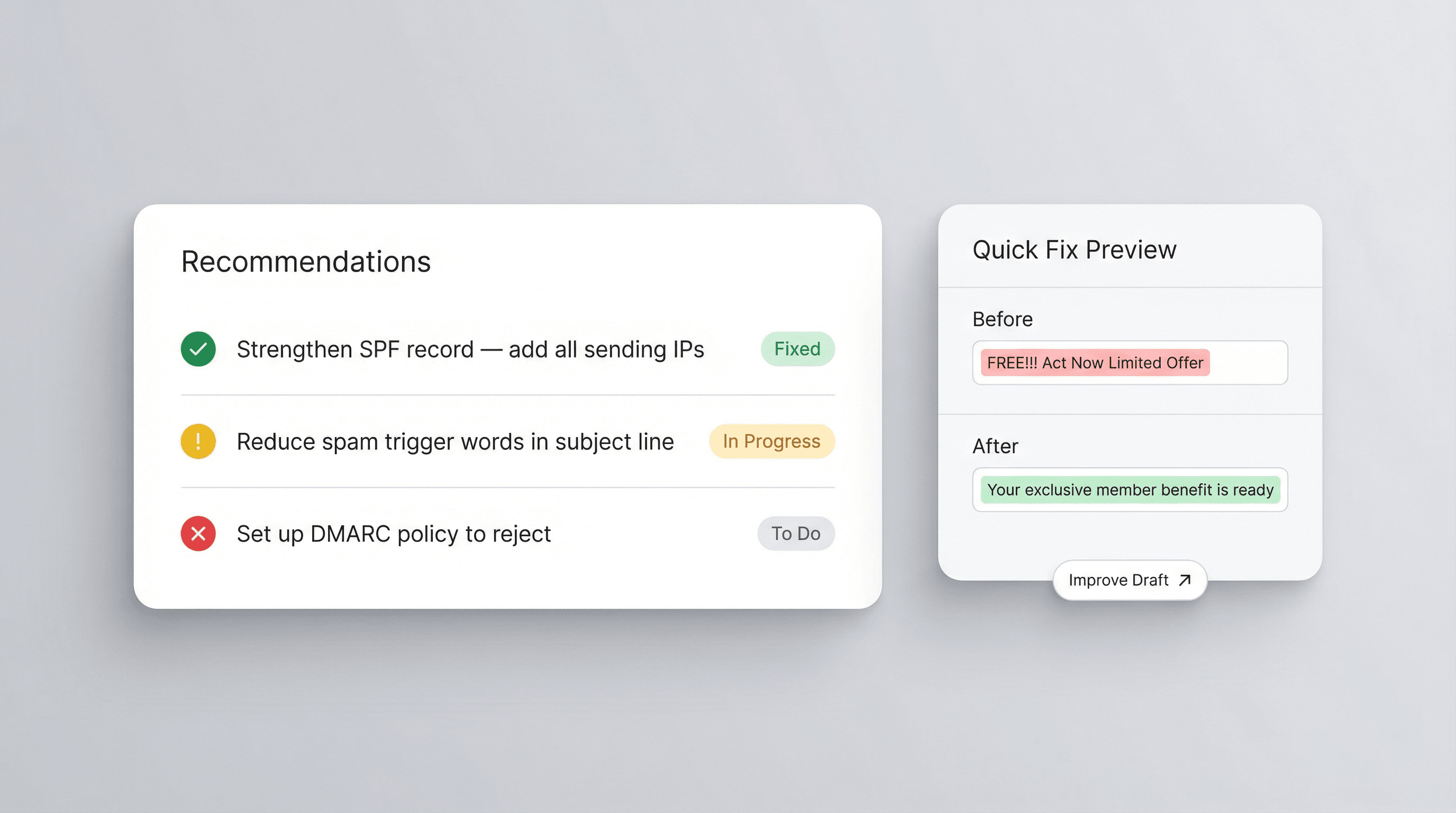Toggle the In Progress status on spam trigger task
The height and width of the screenshot is (813, 1456).
click(x=771, y=441)
